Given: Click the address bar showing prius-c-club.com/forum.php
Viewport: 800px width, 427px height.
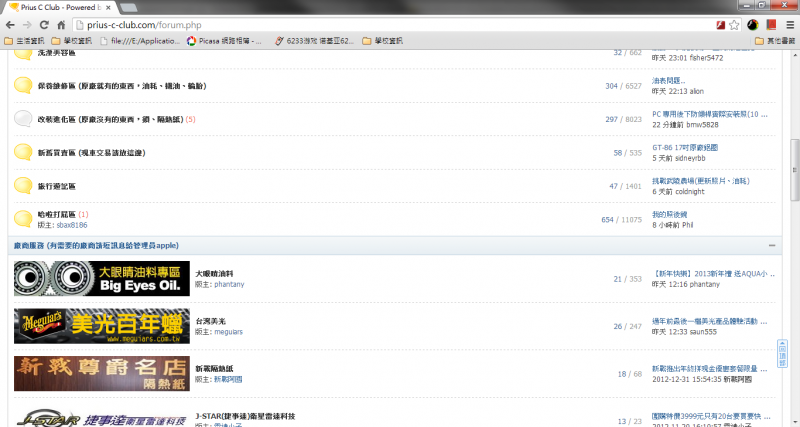Looking at the screenshot, I should point(393,24).
